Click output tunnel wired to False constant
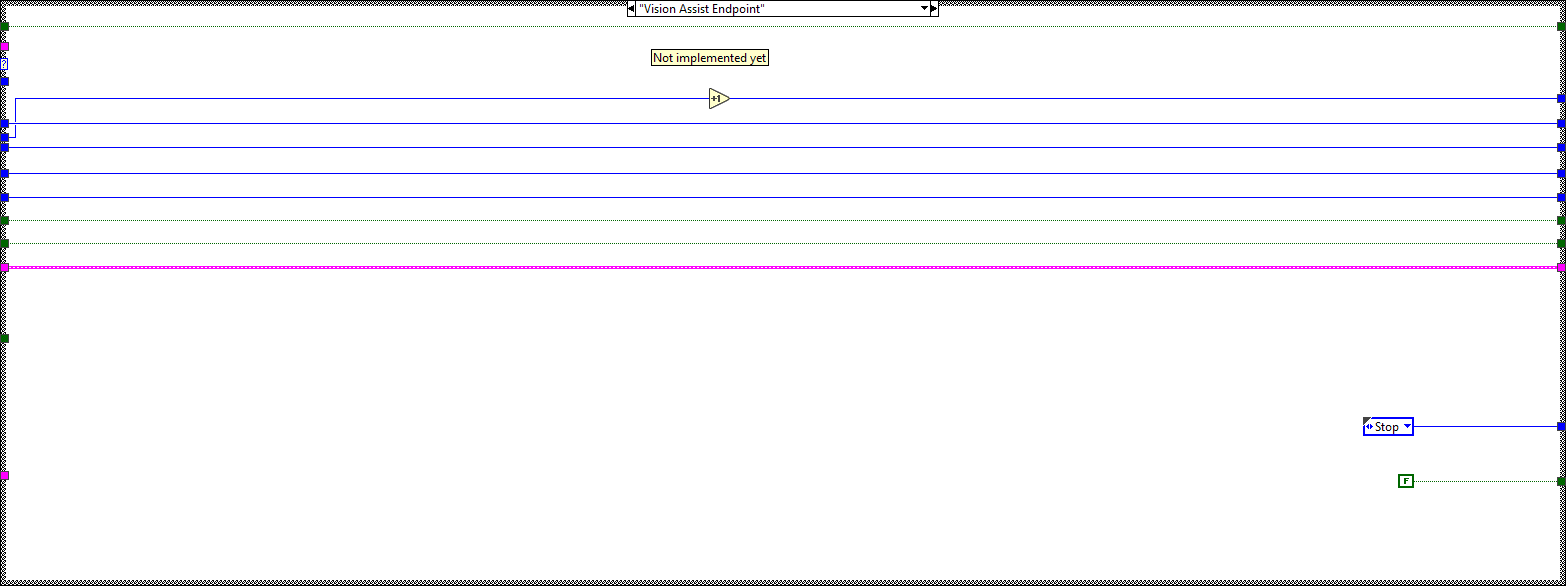 point(1560,481)
